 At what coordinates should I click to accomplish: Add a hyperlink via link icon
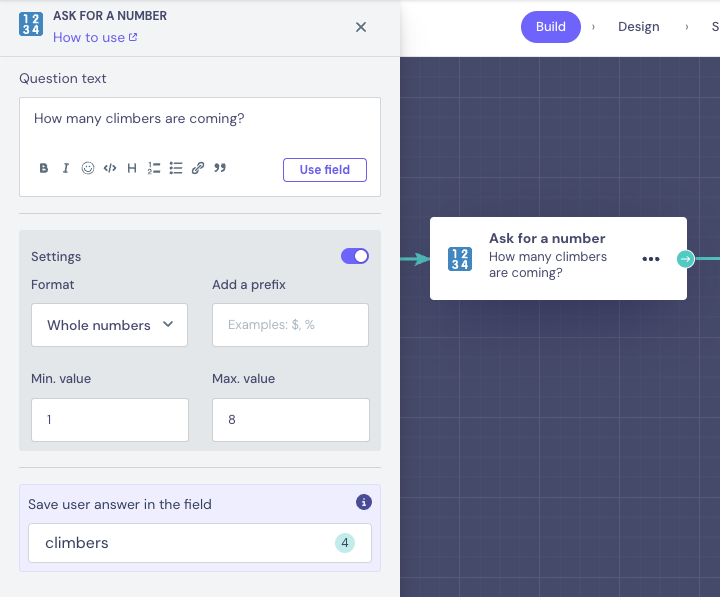pos(198,168)
